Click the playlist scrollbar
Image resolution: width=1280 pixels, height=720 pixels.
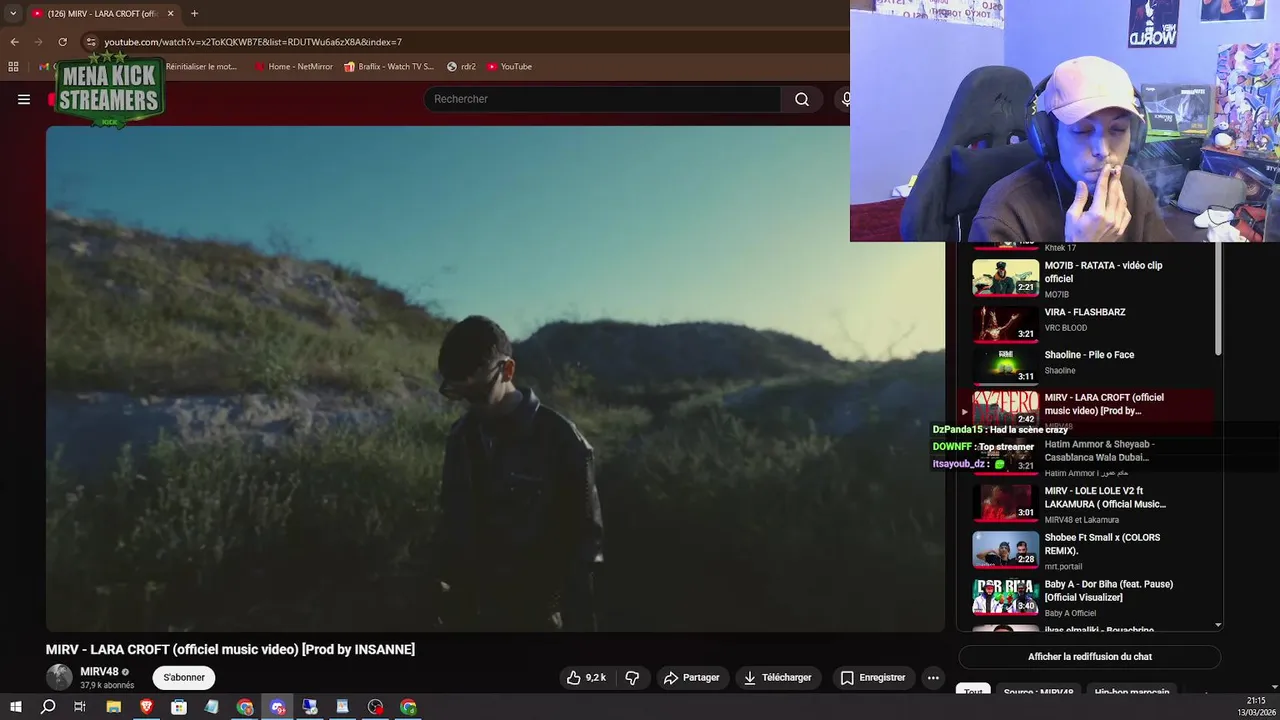(x=1218, y=300)
